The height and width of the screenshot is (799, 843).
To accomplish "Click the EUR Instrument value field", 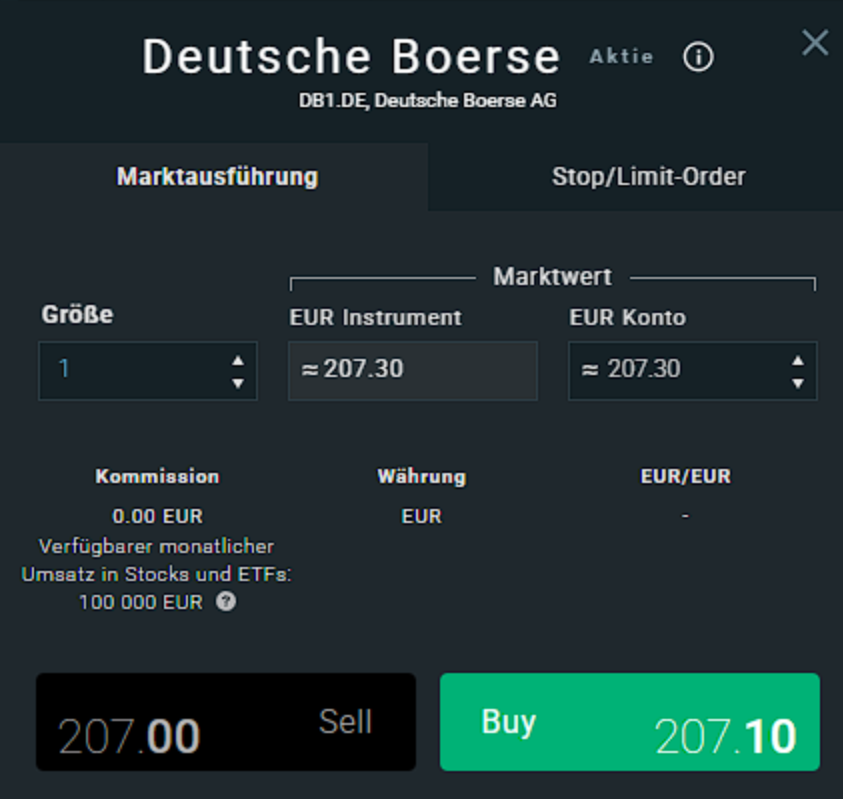I will [x=412, y=370].
